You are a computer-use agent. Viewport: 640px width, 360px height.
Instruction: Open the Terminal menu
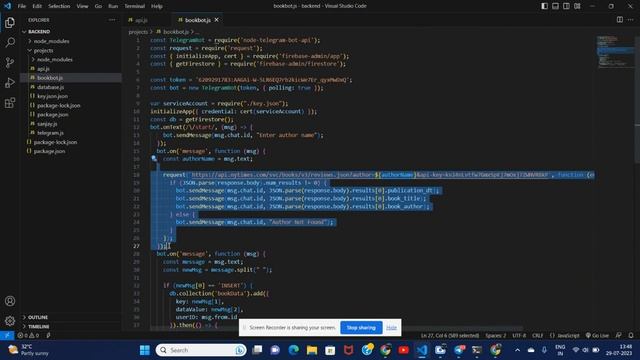pyautogui.click(x=135, y=6)
